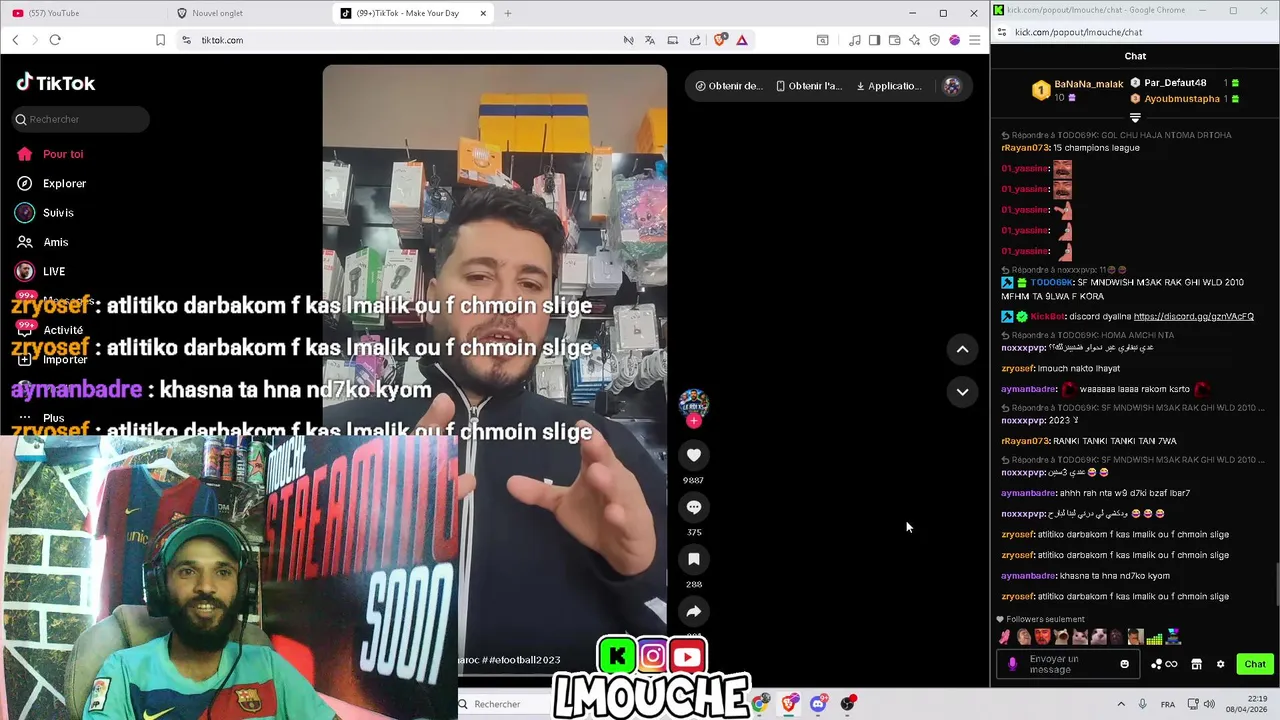Open Suivis in the TikTok sidebar
Viewport: 1280px width, 720px height.
click(x=46, y=213)
